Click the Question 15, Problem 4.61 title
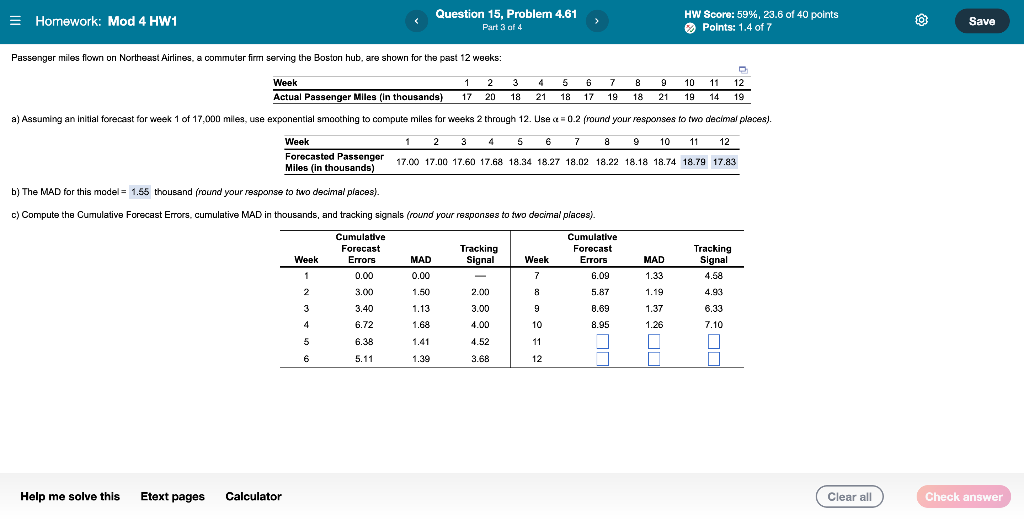 coord(506,14)
